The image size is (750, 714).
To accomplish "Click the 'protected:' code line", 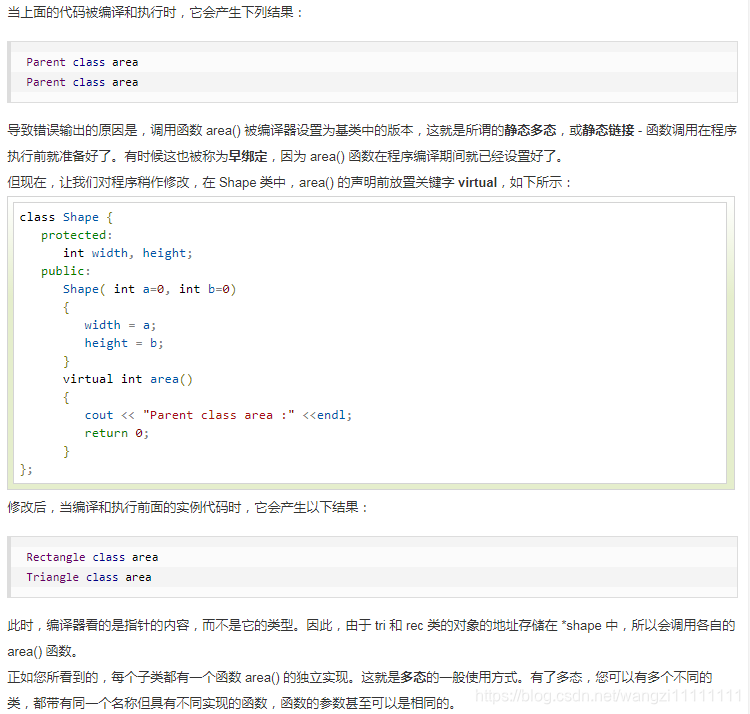I will coord(77,235).
